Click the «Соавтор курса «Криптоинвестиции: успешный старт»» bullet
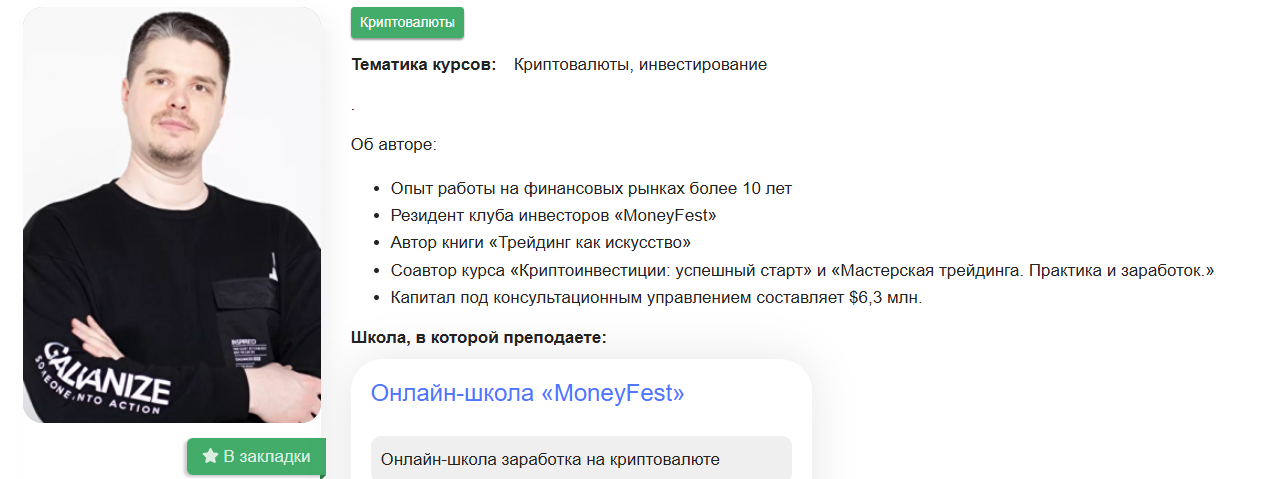Image resolution: width=1283 pixels, height=479 pixels. pyautogui.click(x=598, y=270)
